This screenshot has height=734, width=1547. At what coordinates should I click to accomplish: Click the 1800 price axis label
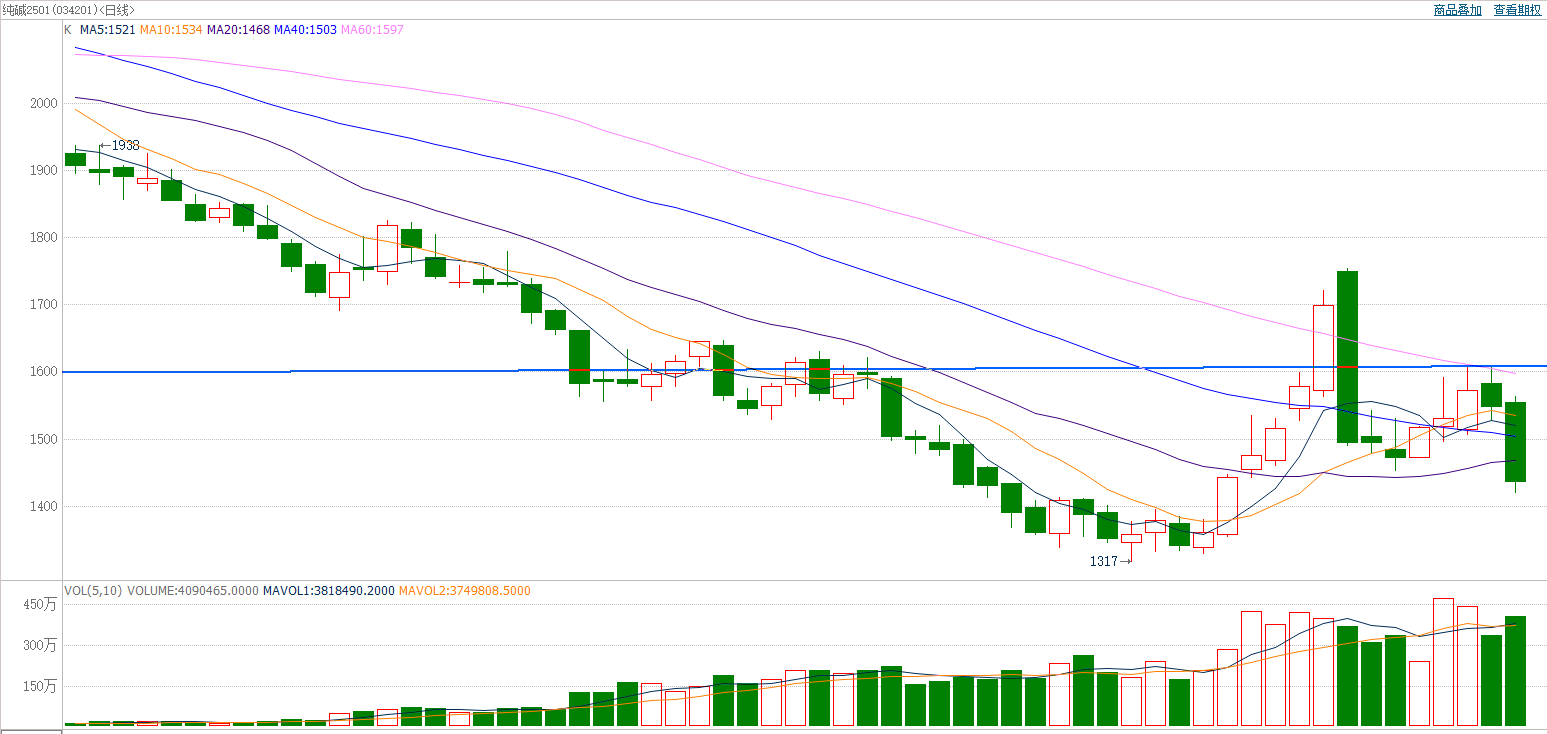[46, 238]
